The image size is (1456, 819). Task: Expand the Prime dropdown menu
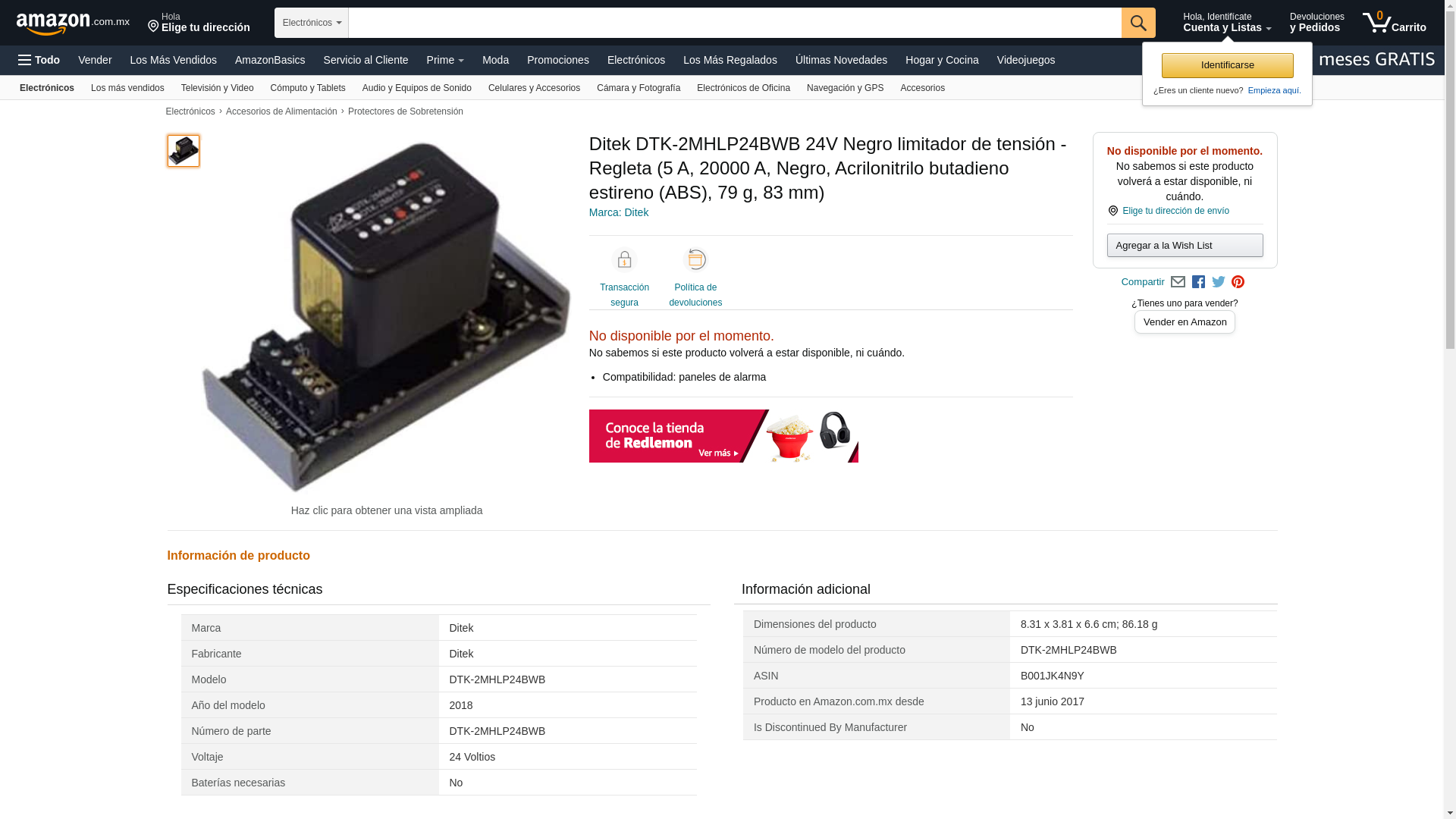pyautogui.click(x=445, y=60)
